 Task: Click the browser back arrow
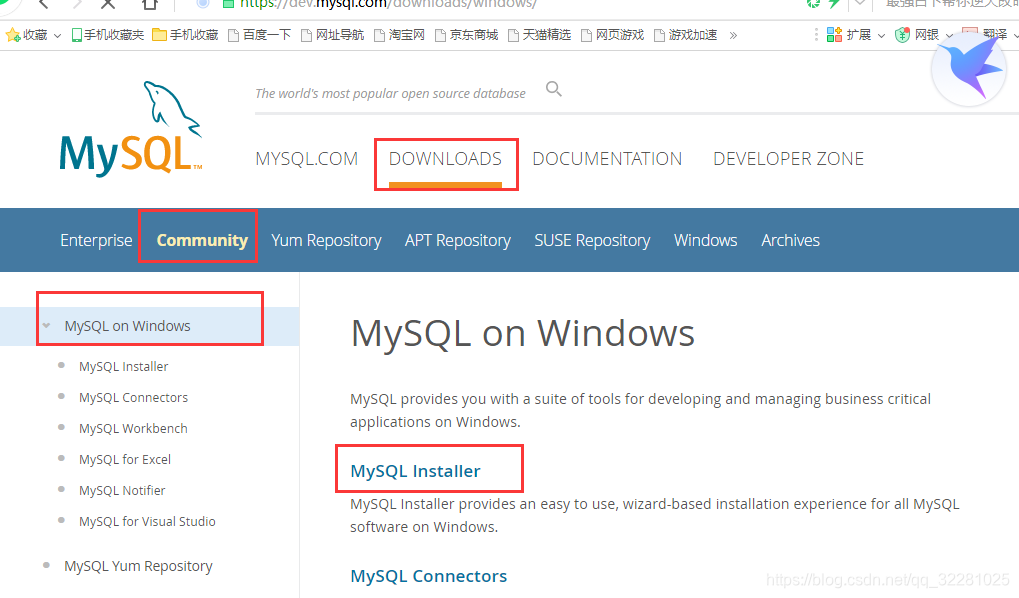44,4
